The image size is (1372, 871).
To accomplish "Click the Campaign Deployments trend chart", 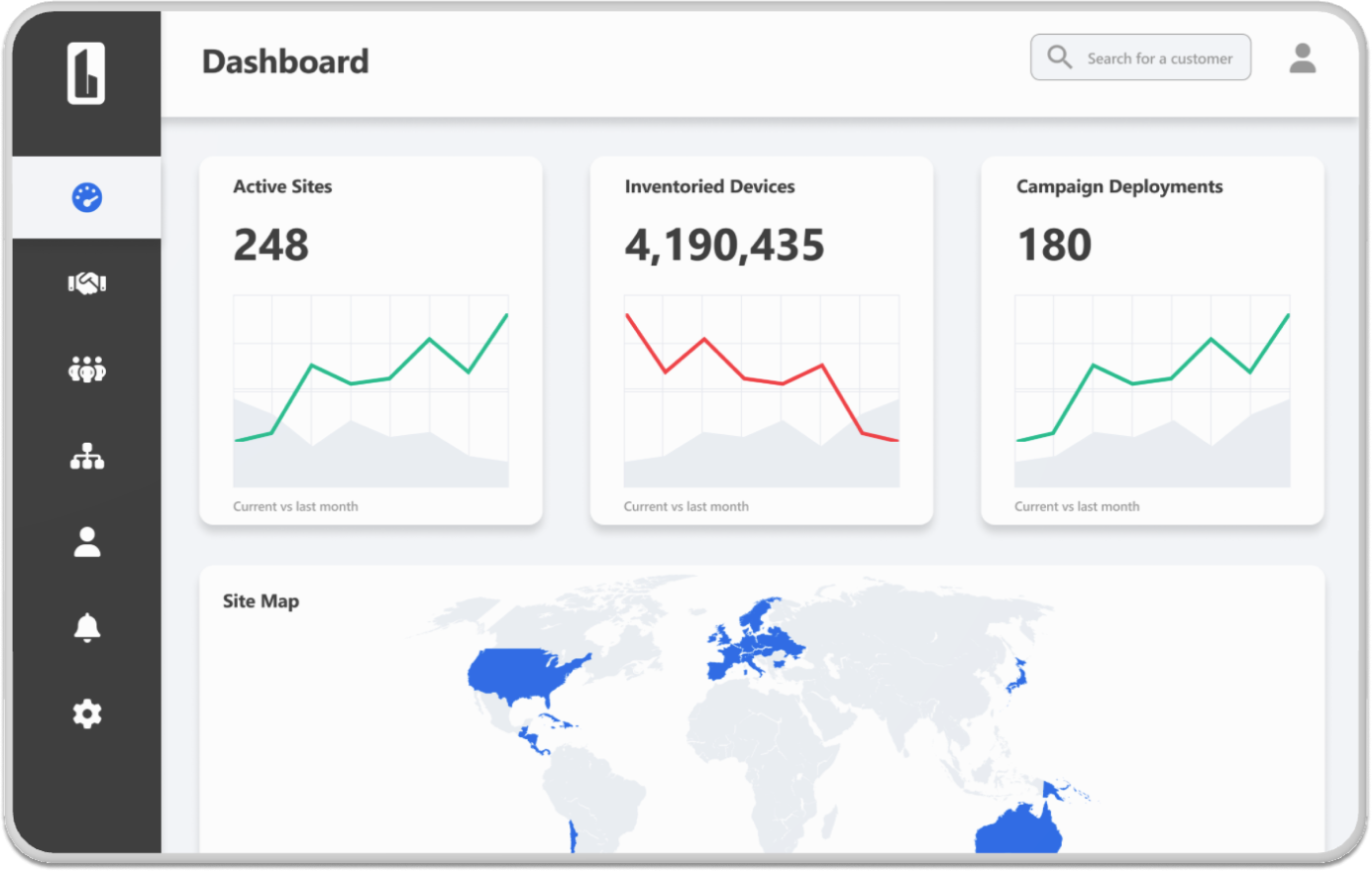I will tap(1152, 390).
